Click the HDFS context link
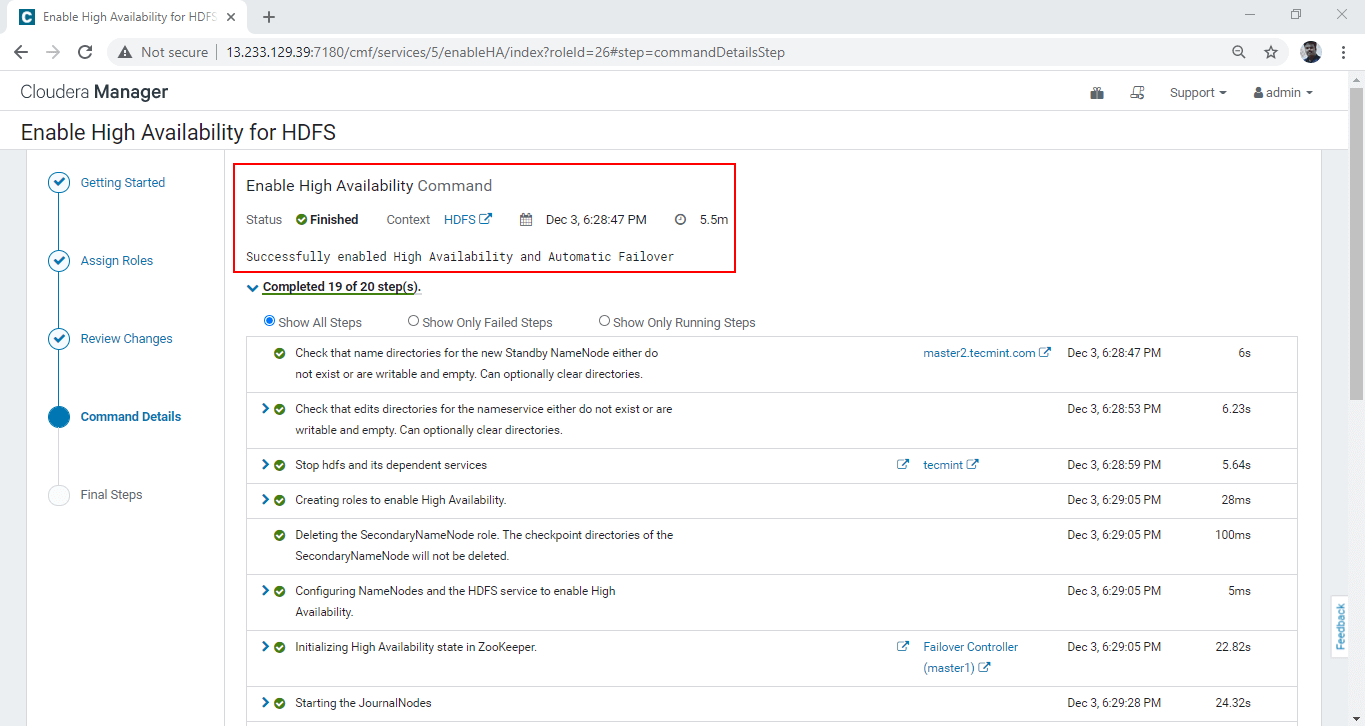Image resolution: width=1365 pixels, height=726 pixels. (x=460, y=219)
